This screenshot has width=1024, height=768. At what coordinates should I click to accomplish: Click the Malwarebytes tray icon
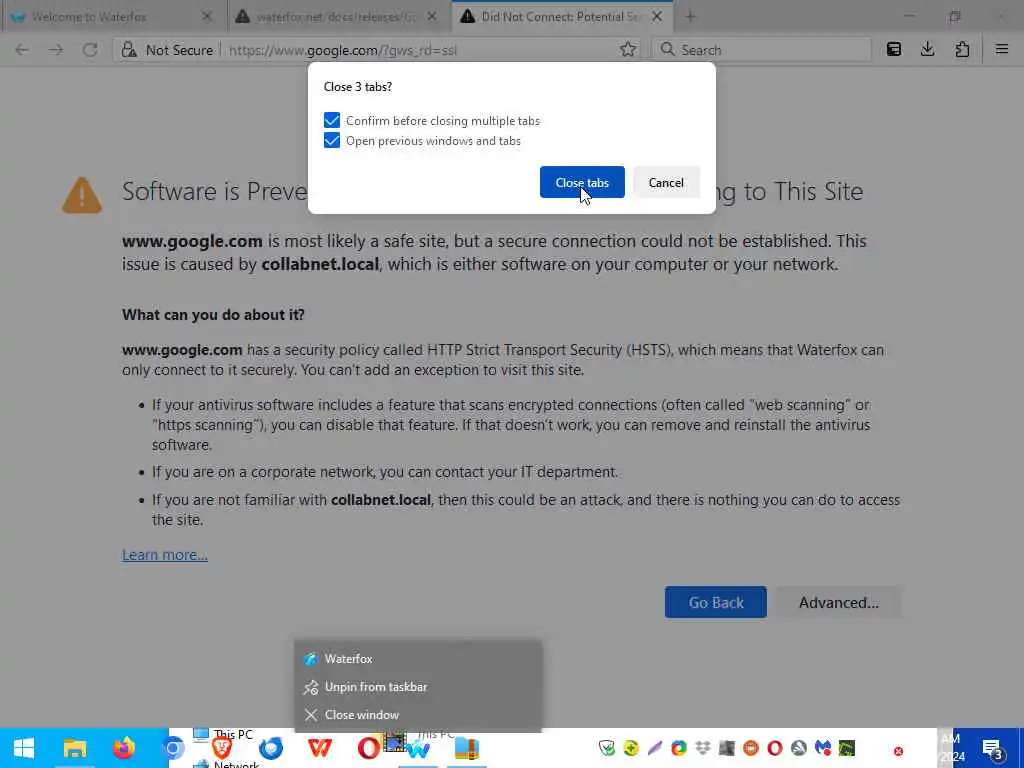(x=823, y=748)
